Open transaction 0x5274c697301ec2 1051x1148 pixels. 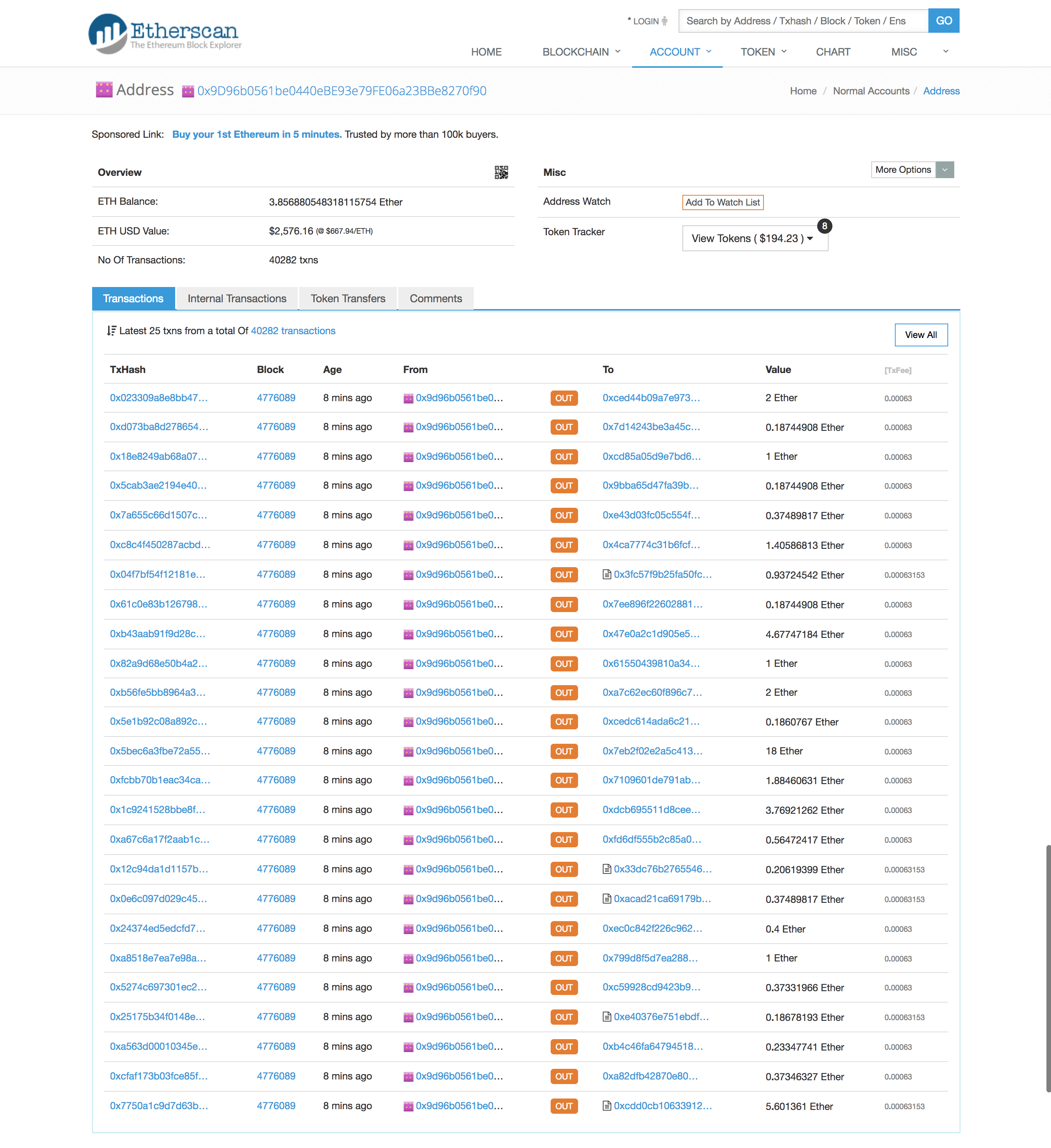[x=158, y=987]
